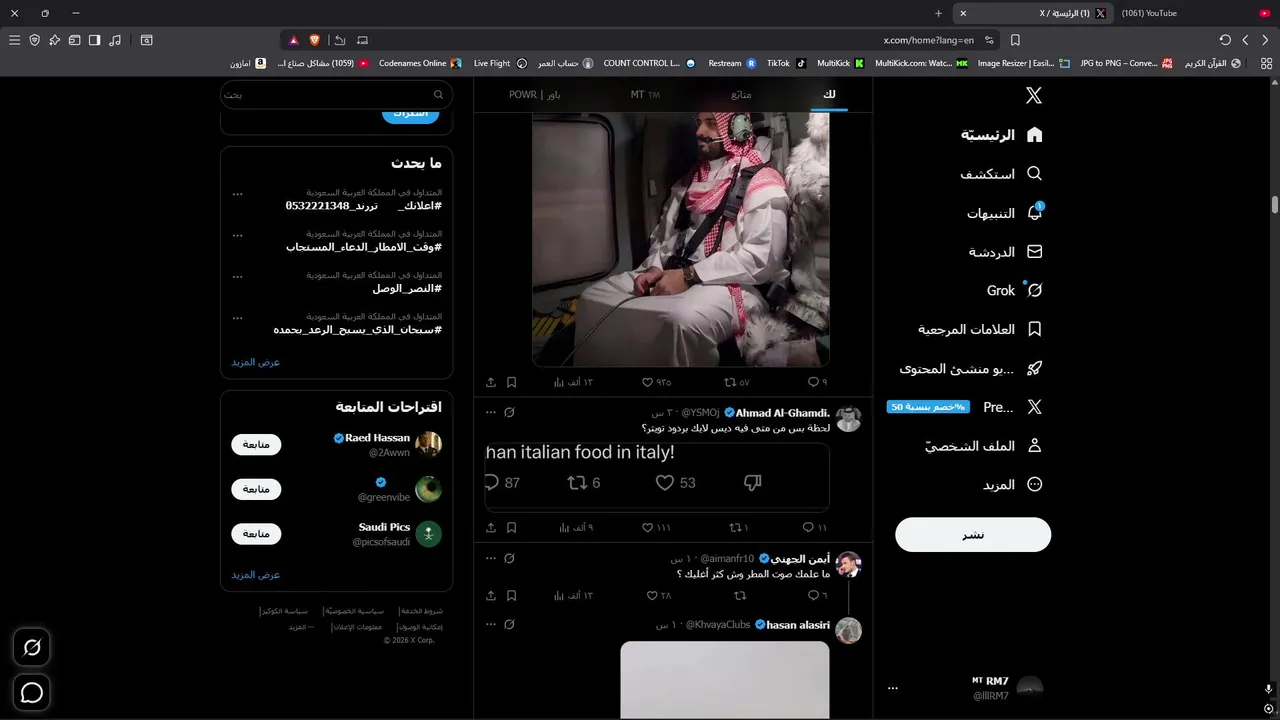This screenshot has width=1280, height=720.
Task: Follow Saudi Pics
Action: coord(256,533)
